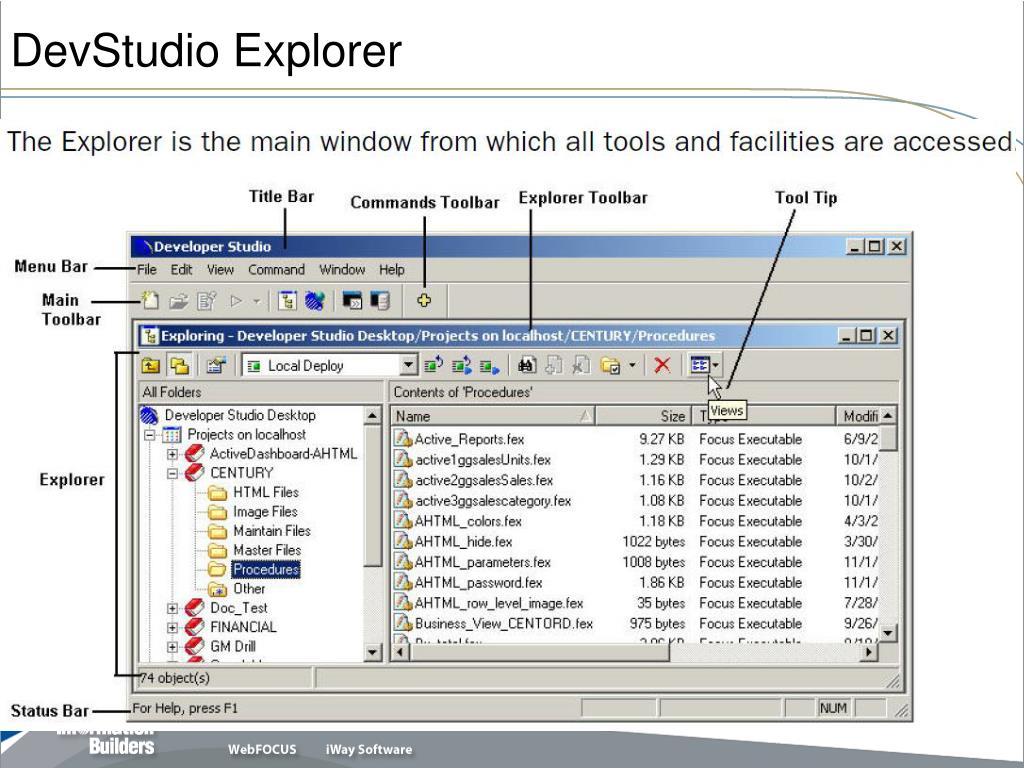Sort by the Modified column header

[858, 416]
